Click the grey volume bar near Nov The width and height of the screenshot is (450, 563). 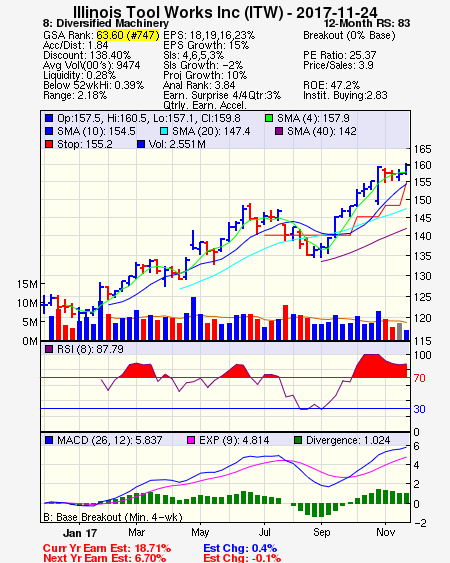(x=399, y=331)
